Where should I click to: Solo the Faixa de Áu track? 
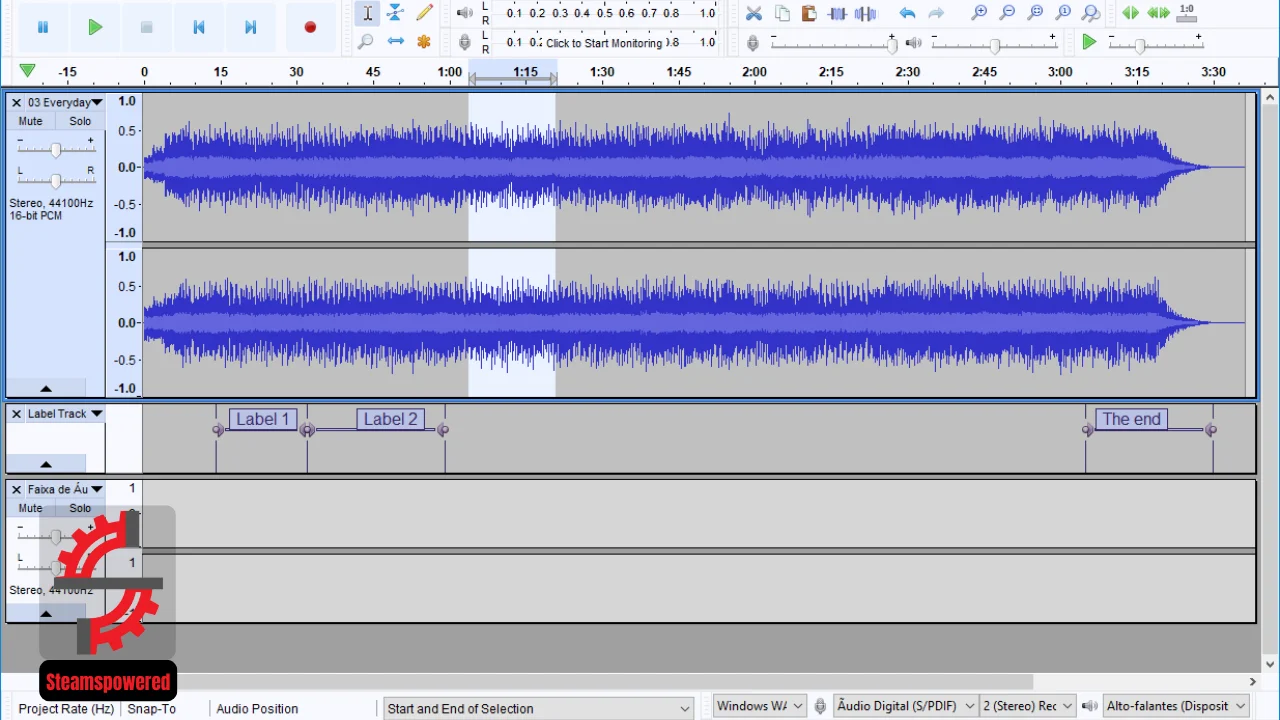tap(79, 508)
